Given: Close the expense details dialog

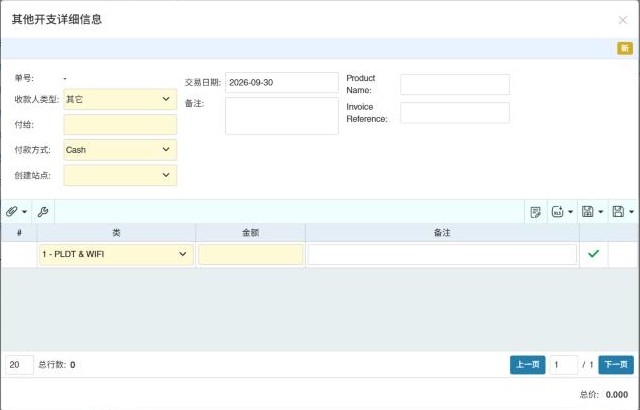Looking at the screenshot, I should pos(622,20).
